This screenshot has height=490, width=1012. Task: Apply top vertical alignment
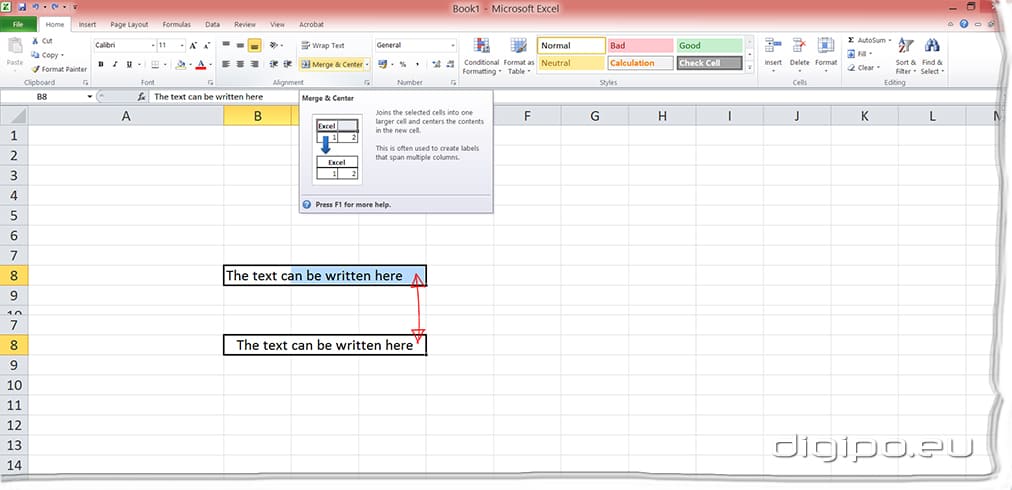point(226,45)
